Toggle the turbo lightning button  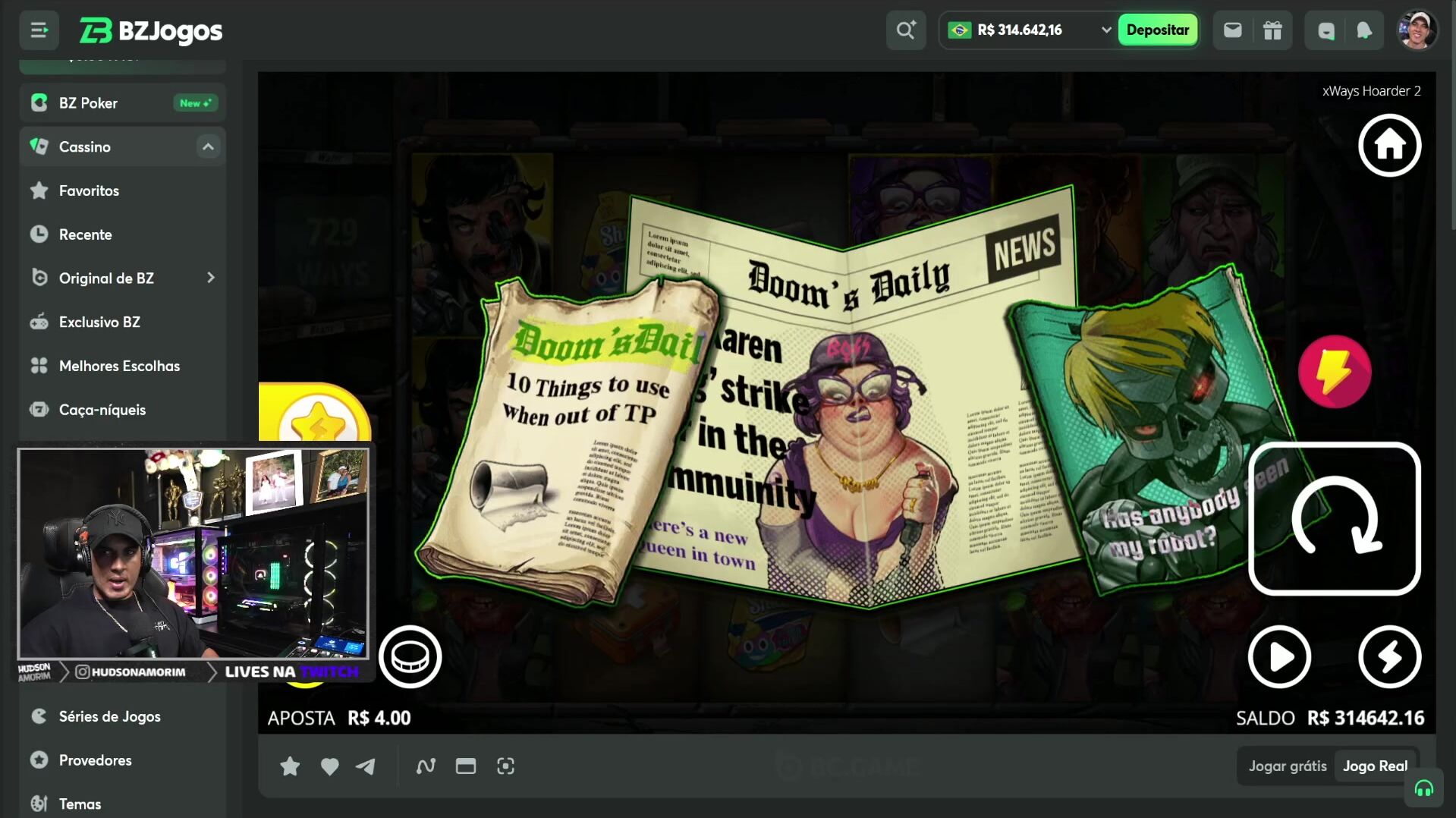(x=1389, y=657)
